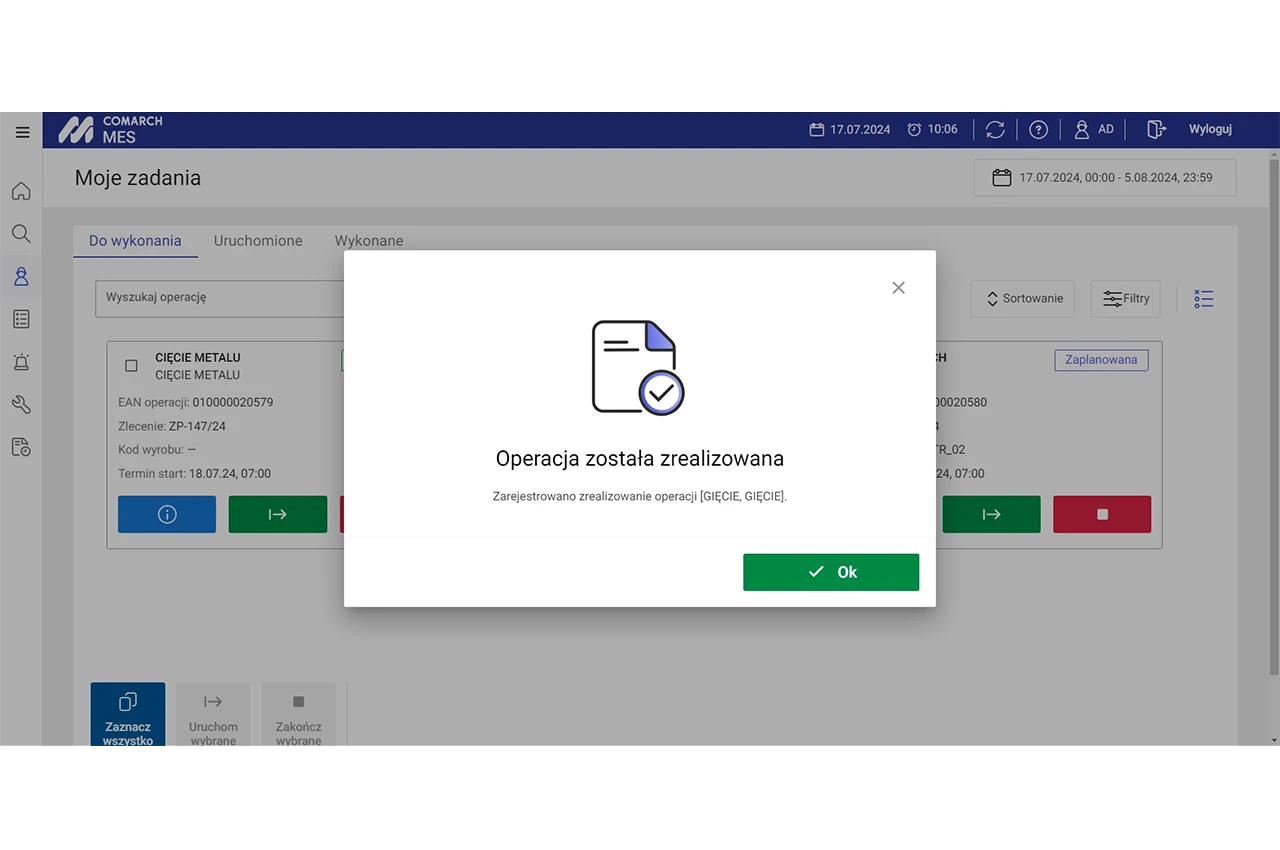Click the refresh sync icon in header
Screen dimensions: 1280x850
pos(995,129)
